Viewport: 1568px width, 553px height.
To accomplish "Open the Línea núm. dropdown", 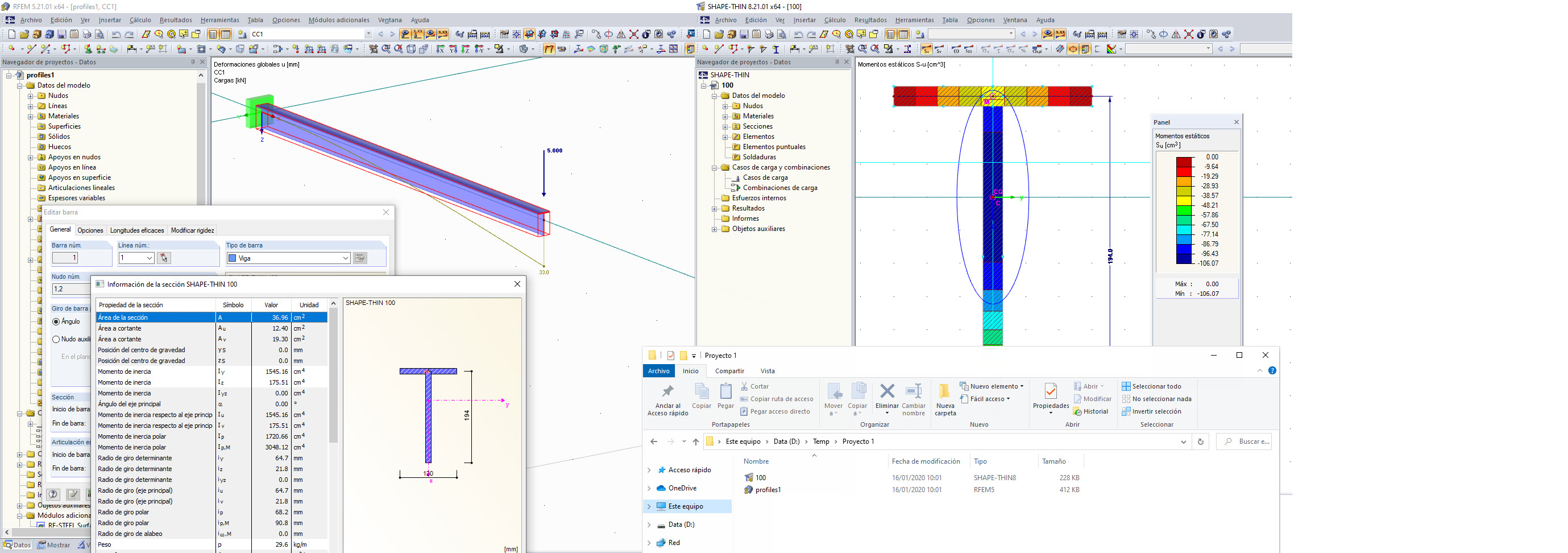I will click(149, 258).
